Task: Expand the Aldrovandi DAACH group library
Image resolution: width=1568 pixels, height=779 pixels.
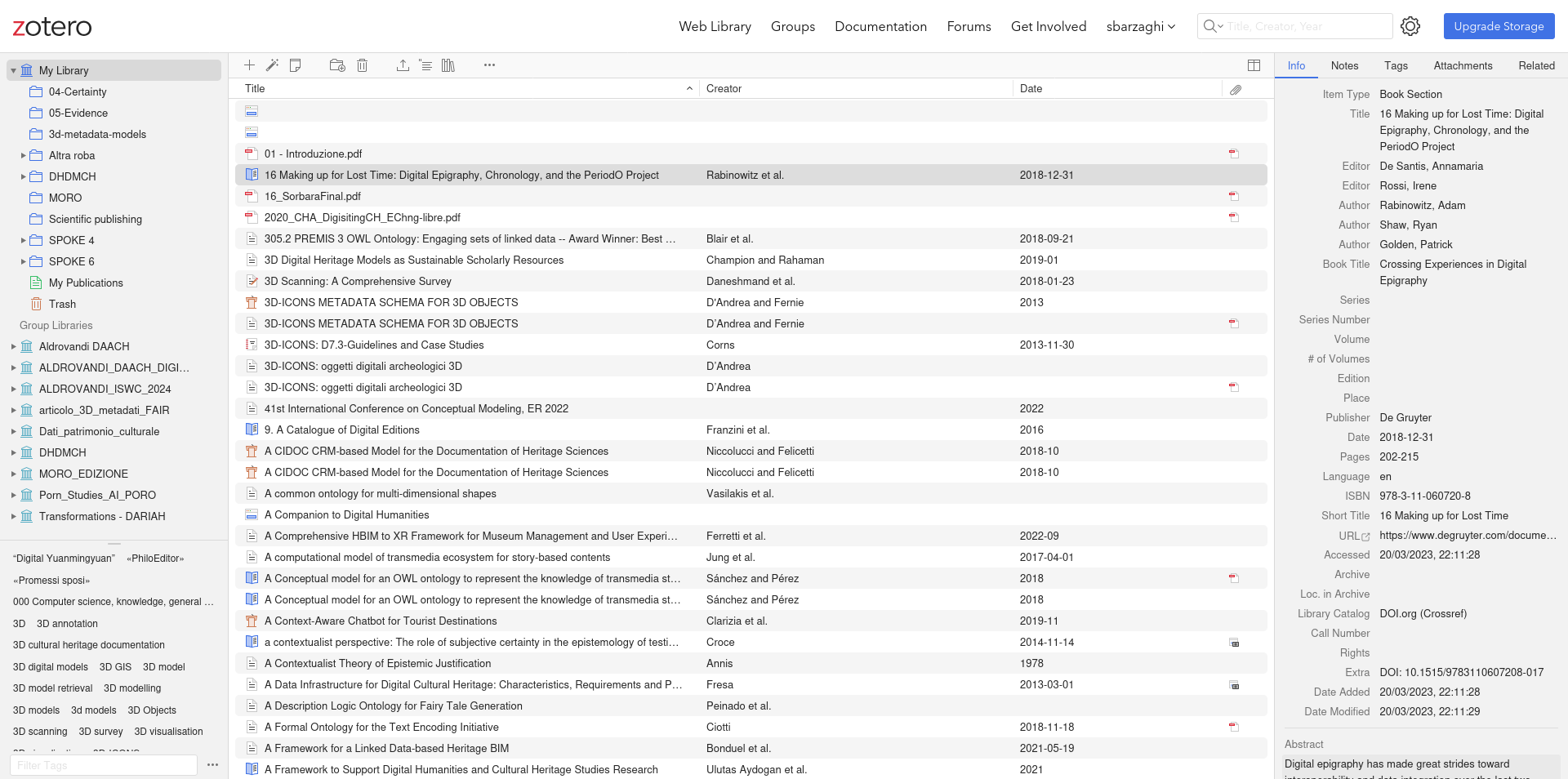Action: click(x=14, y=347)
